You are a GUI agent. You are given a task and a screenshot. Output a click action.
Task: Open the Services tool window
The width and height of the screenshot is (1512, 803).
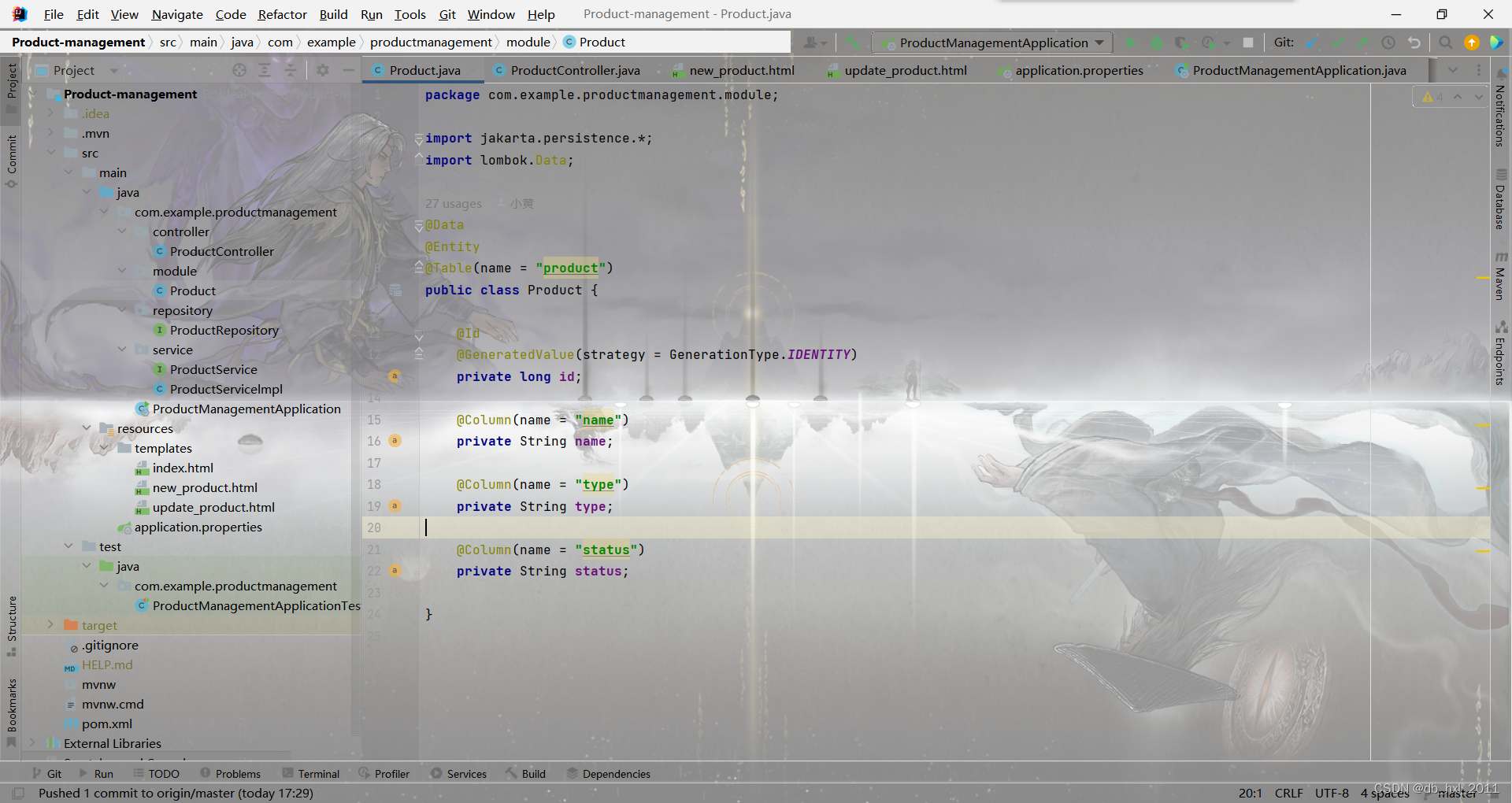[x=459, y=774]
